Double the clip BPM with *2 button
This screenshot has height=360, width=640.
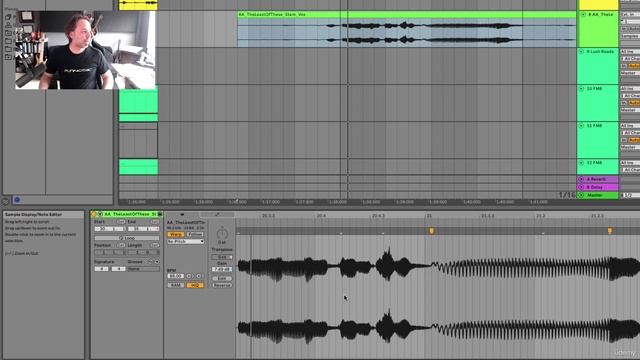coord(199,276)
